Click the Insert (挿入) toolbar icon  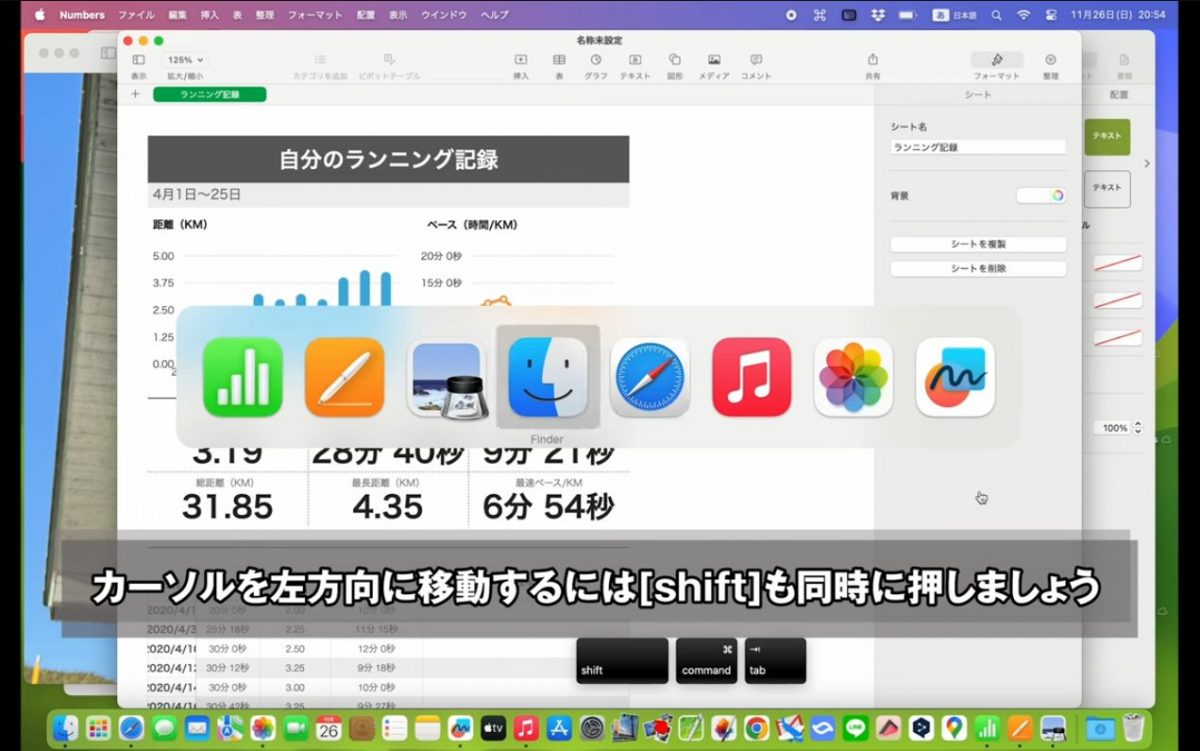coord(521,60)
